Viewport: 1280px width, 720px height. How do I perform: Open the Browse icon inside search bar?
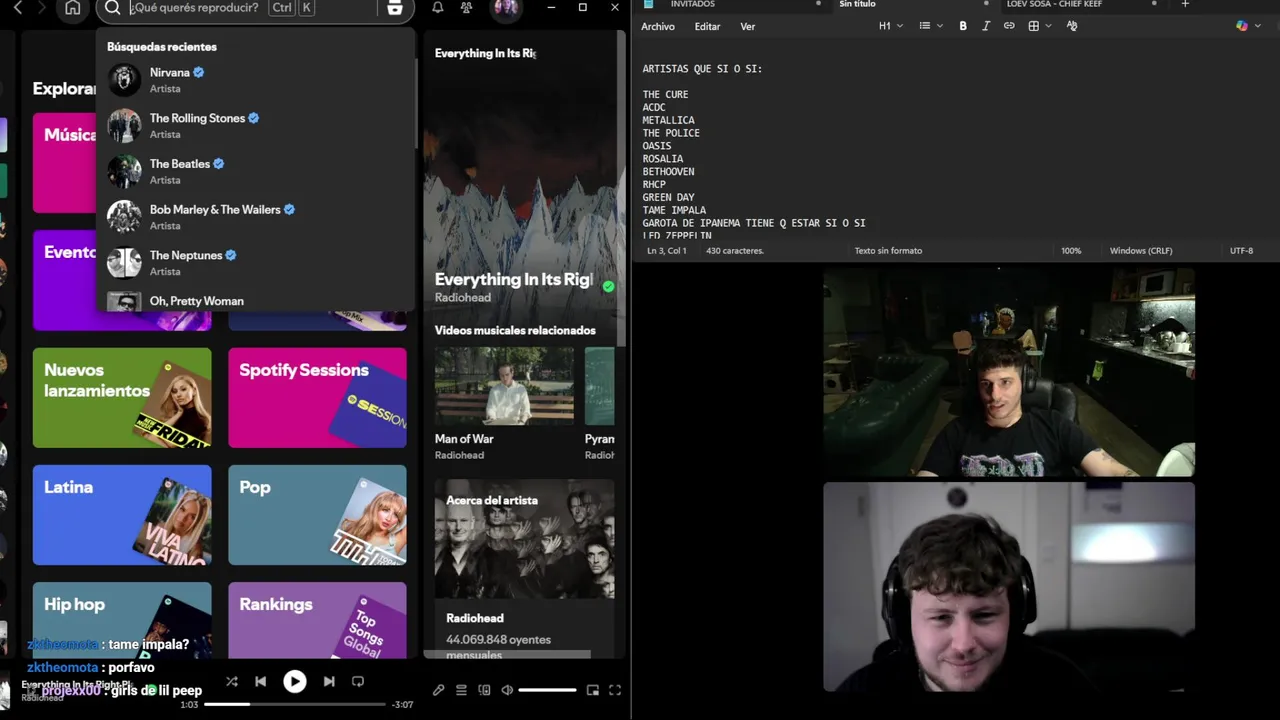[394, 8]
